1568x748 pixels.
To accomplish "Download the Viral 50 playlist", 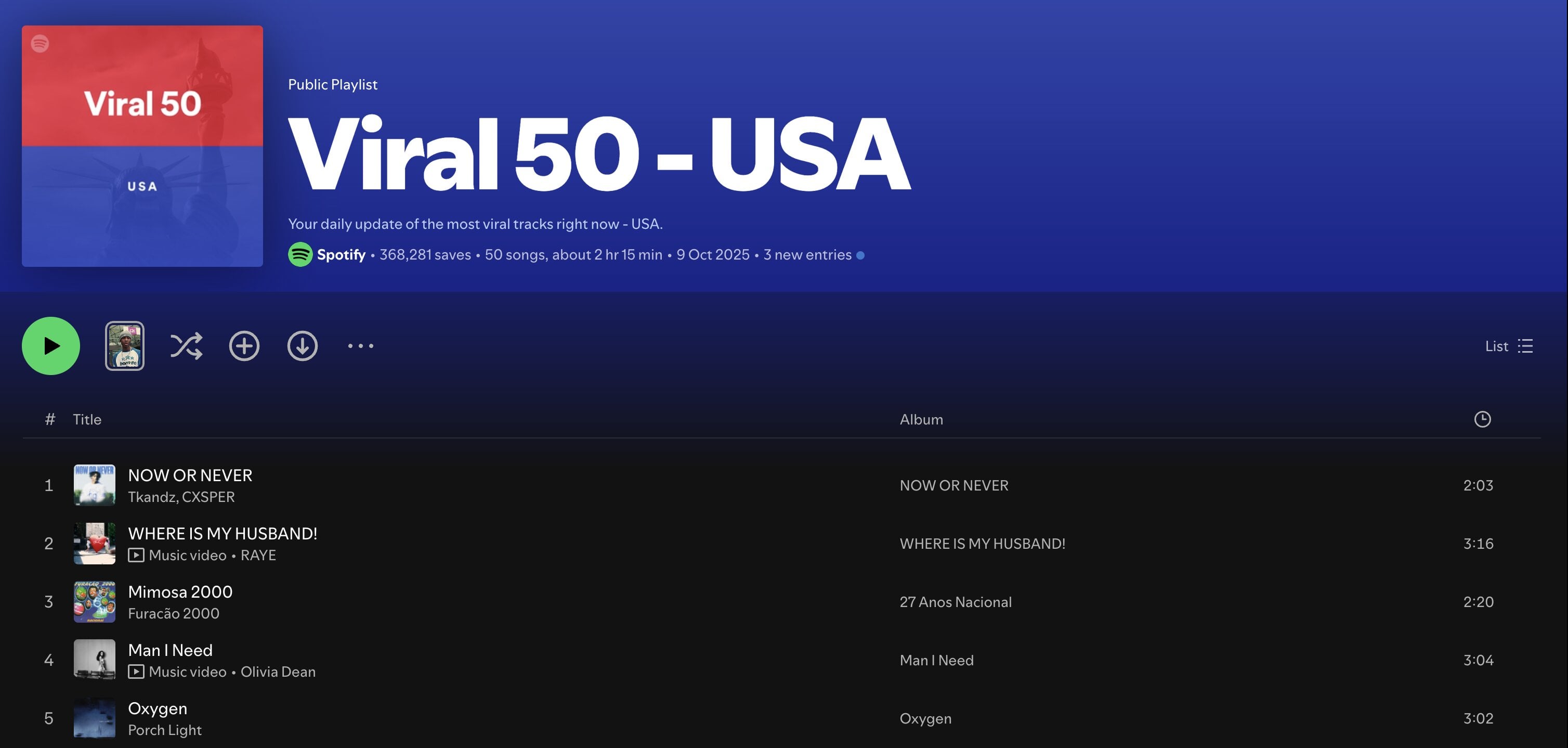I will (302, 346).
